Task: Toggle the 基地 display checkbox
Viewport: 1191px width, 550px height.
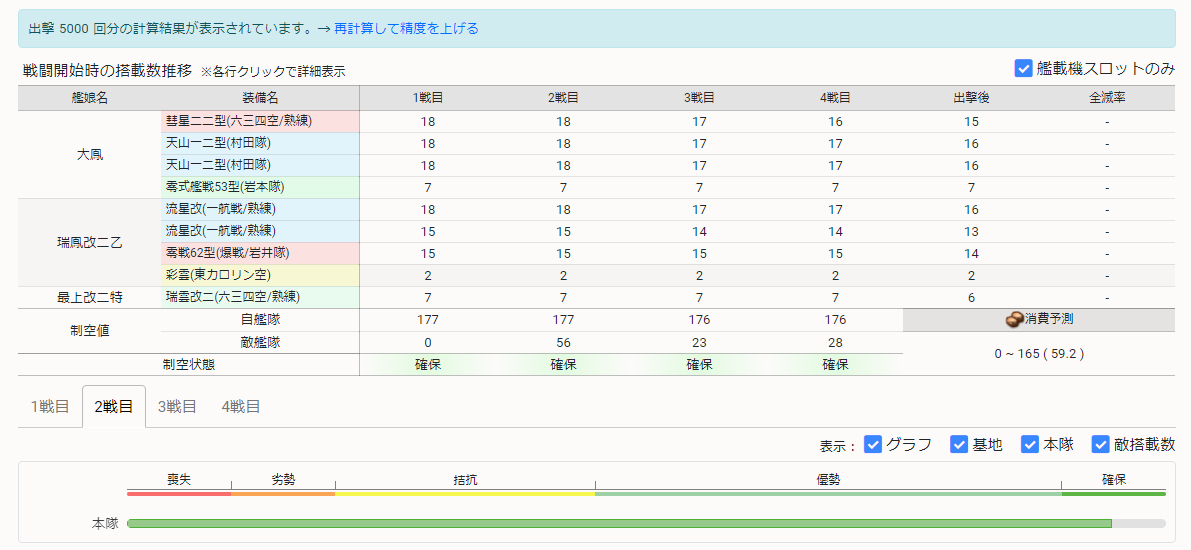Action: click(959, 444)
